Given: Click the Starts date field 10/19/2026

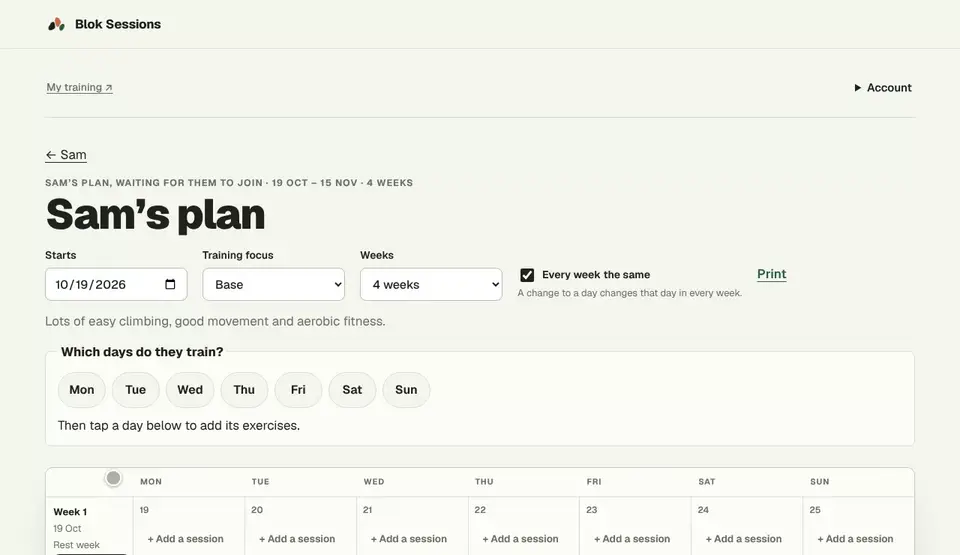Looking at the screenshot, I should coord(116,284).
